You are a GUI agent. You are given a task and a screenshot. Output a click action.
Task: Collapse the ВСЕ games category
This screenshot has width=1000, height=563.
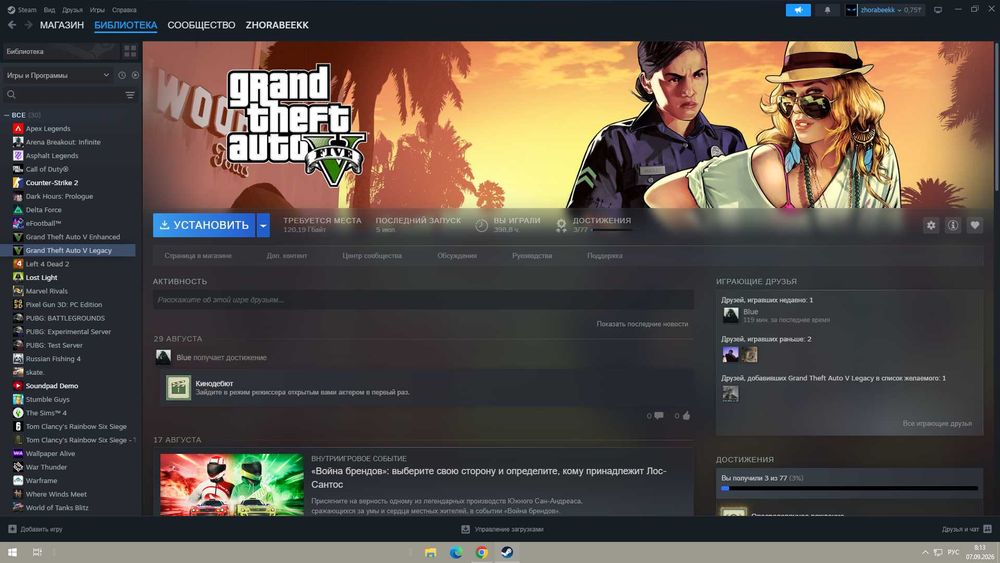point(7,115)
